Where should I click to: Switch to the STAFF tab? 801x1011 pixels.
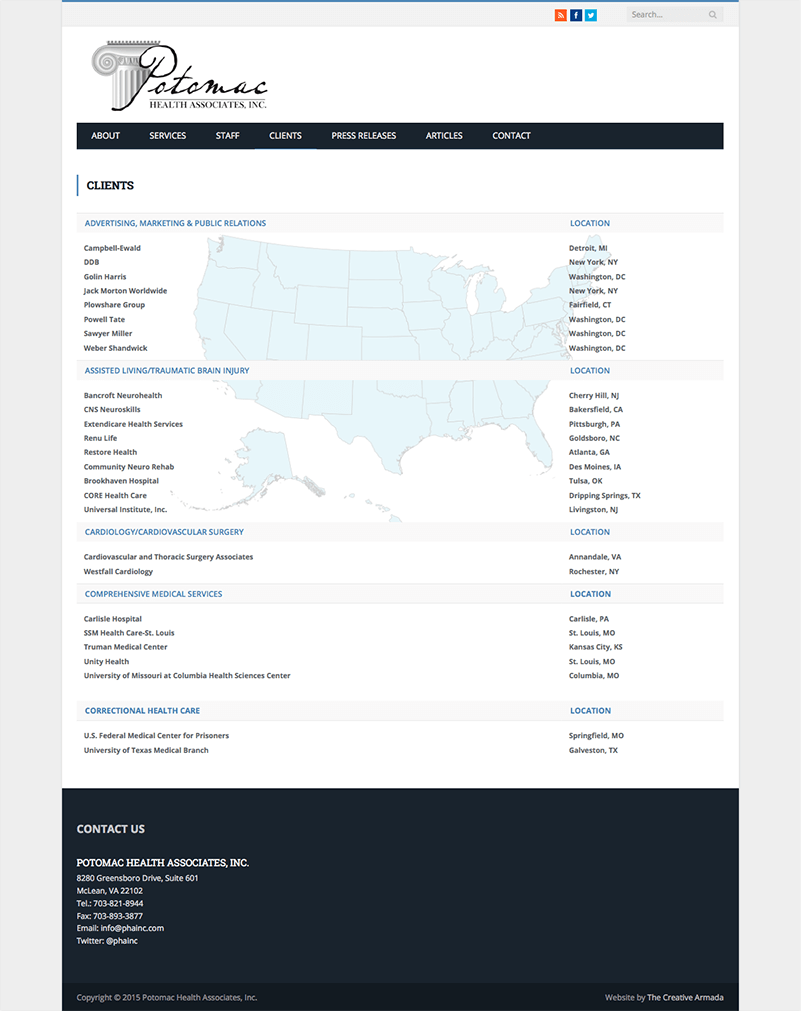227,135
